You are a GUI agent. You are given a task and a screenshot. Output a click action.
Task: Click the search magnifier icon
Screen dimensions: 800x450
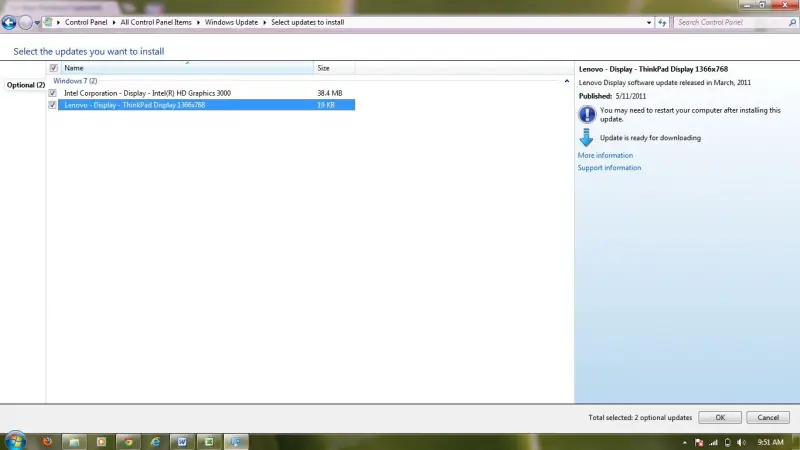[792, 22]
